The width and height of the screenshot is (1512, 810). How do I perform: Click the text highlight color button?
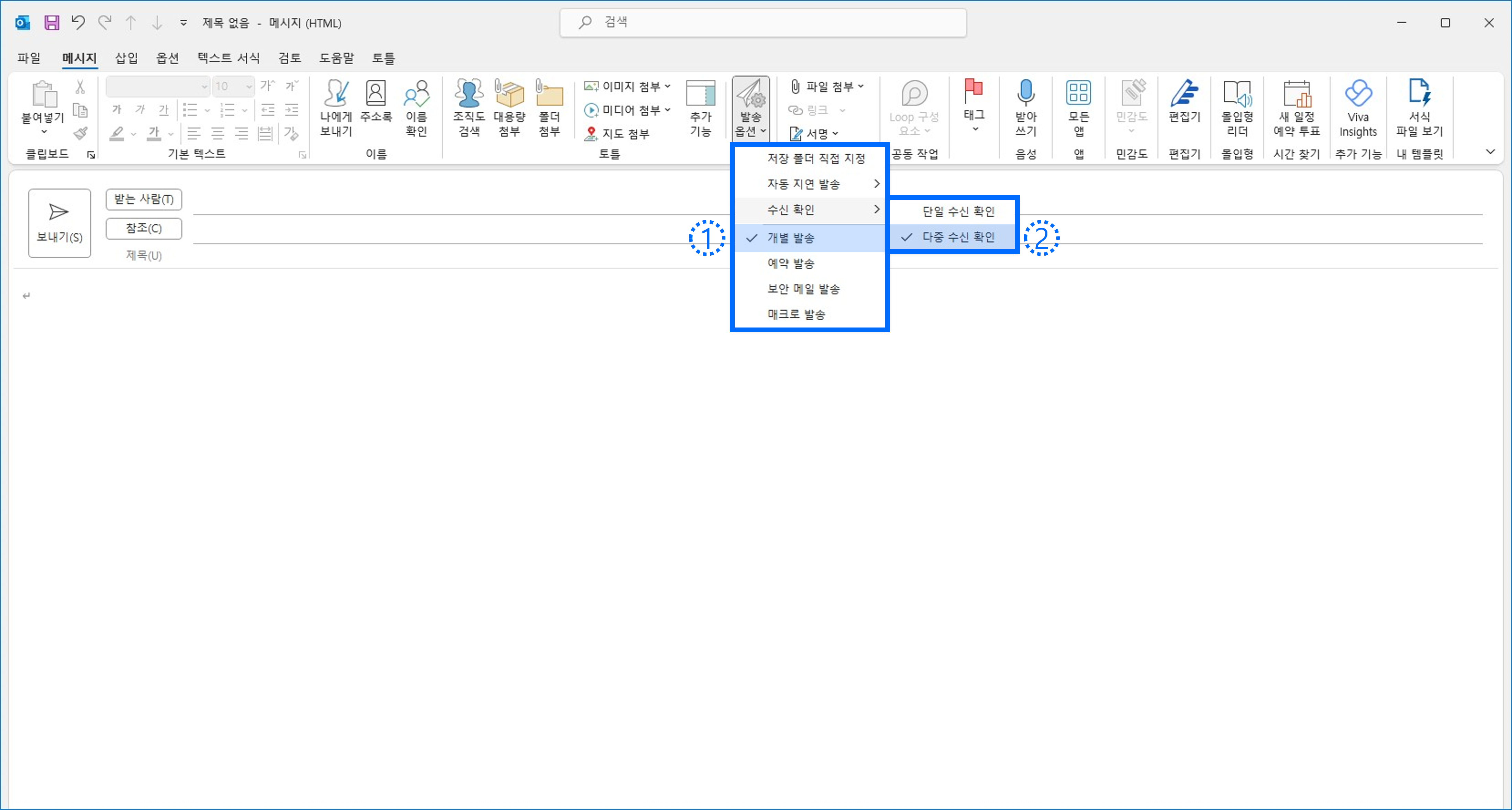pyautogui.click(x=117, y=134)
